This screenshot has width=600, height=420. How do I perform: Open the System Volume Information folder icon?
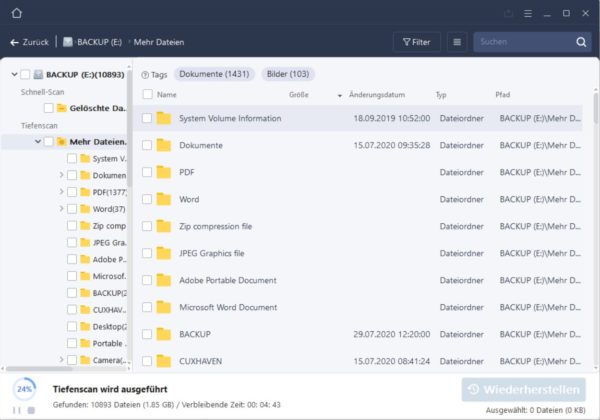tap(164, 118)
